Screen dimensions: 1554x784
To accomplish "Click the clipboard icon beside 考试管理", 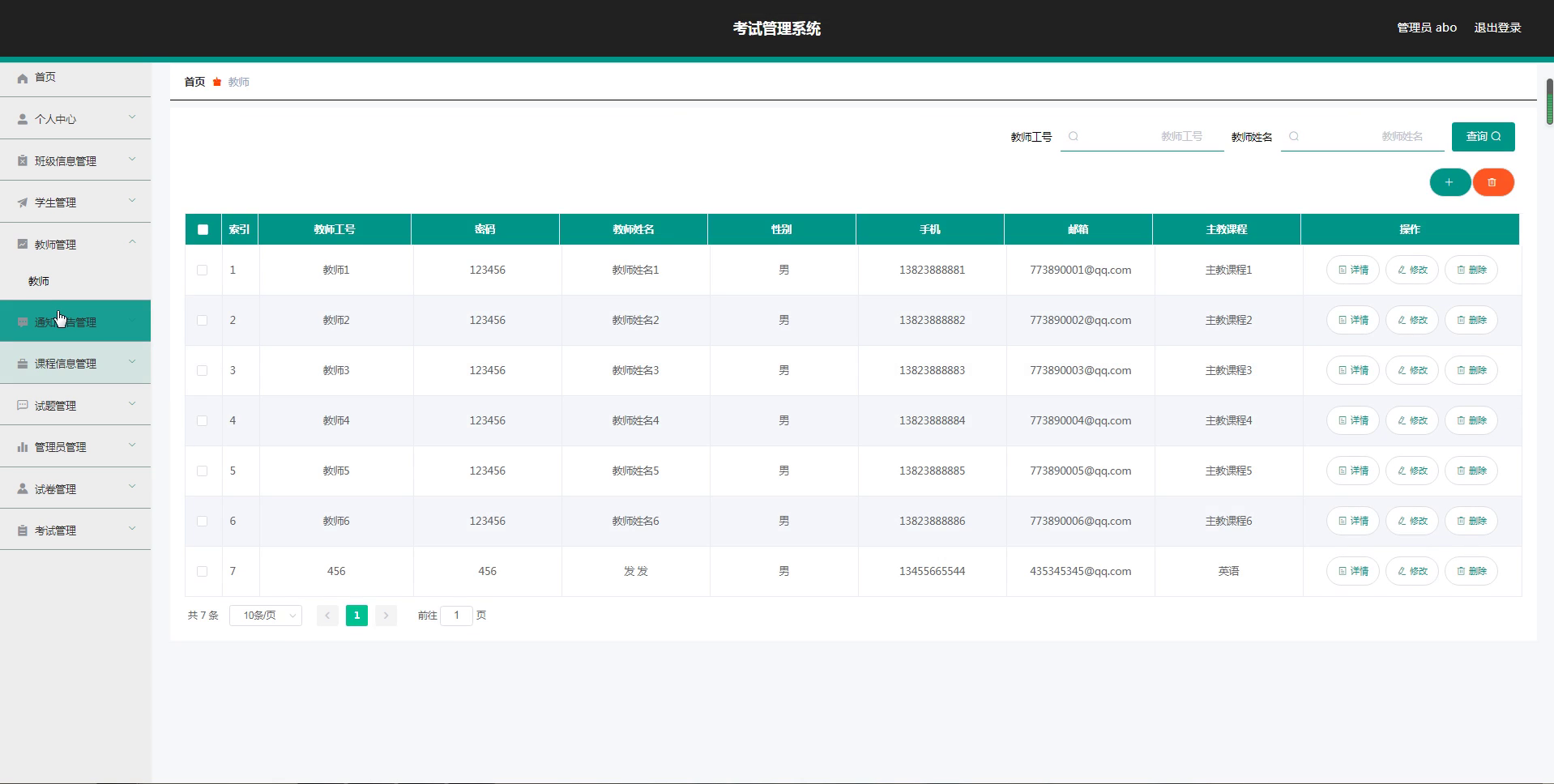I will [23, 530].
